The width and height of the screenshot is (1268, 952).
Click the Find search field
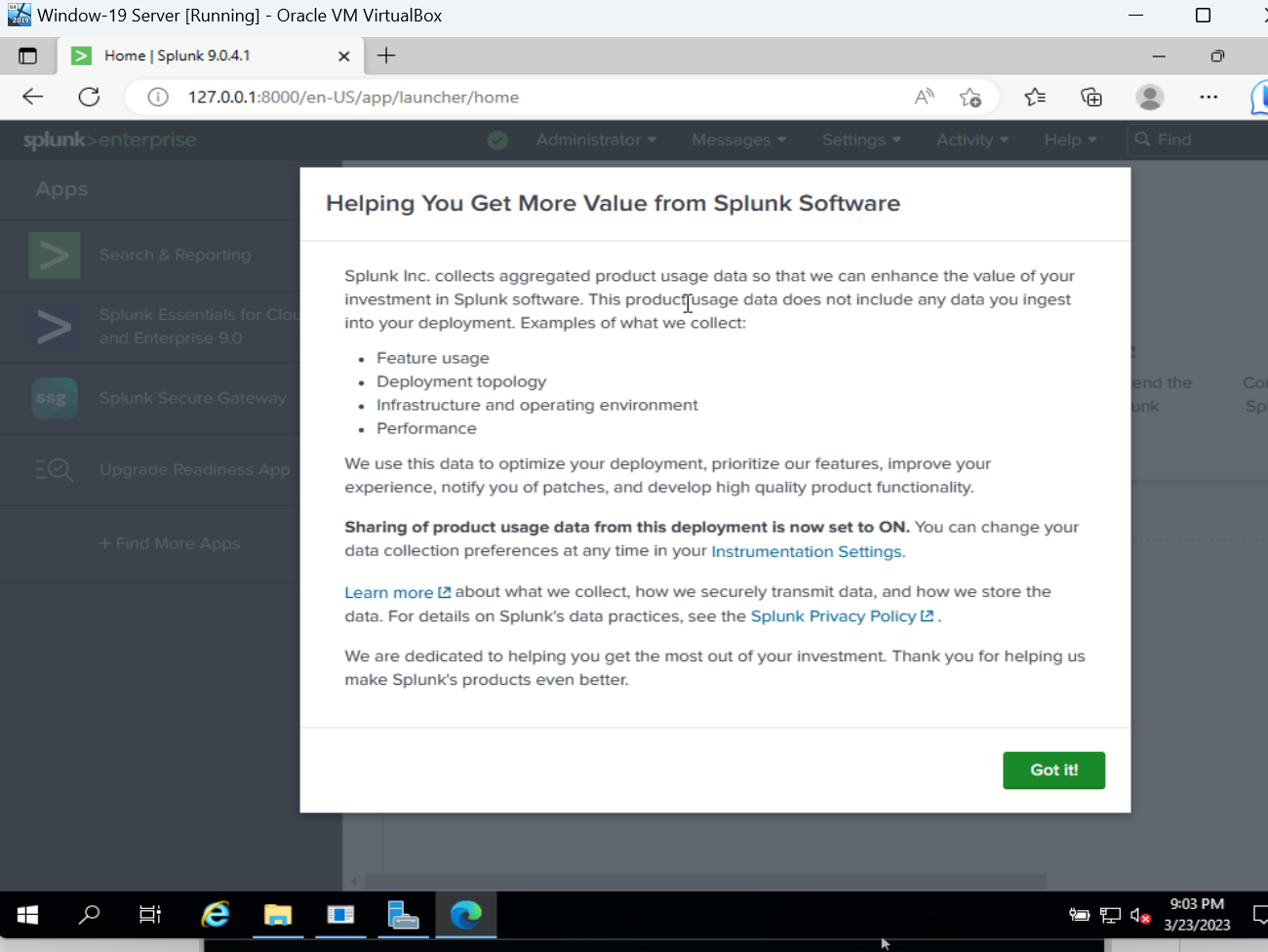1198,139
